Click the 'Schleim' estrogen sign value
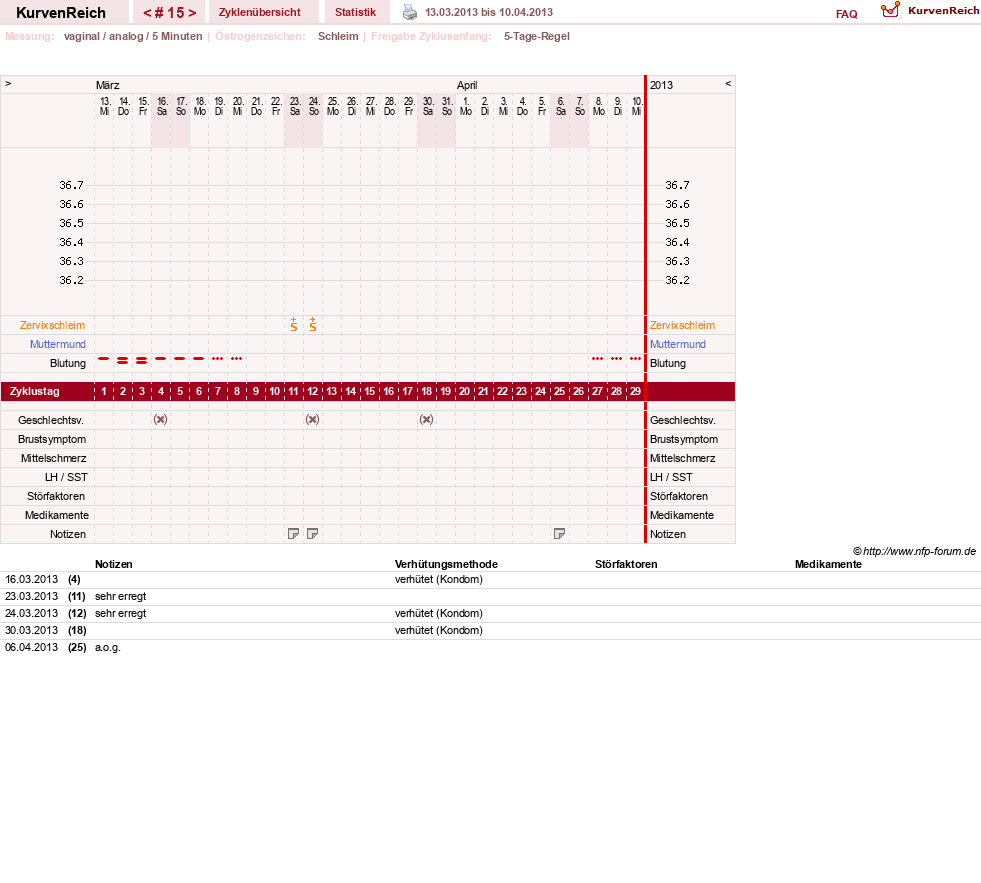Viewport: 981px width, 883px height. pyautogui.click(x=338, y=36)
